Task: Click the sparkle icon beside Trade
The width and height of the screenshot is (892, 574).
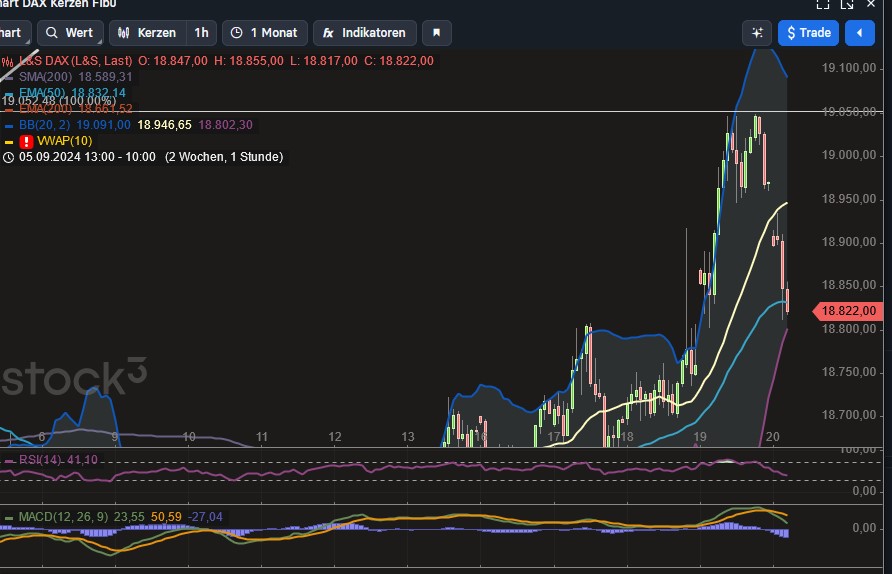Action: [756, 33]
